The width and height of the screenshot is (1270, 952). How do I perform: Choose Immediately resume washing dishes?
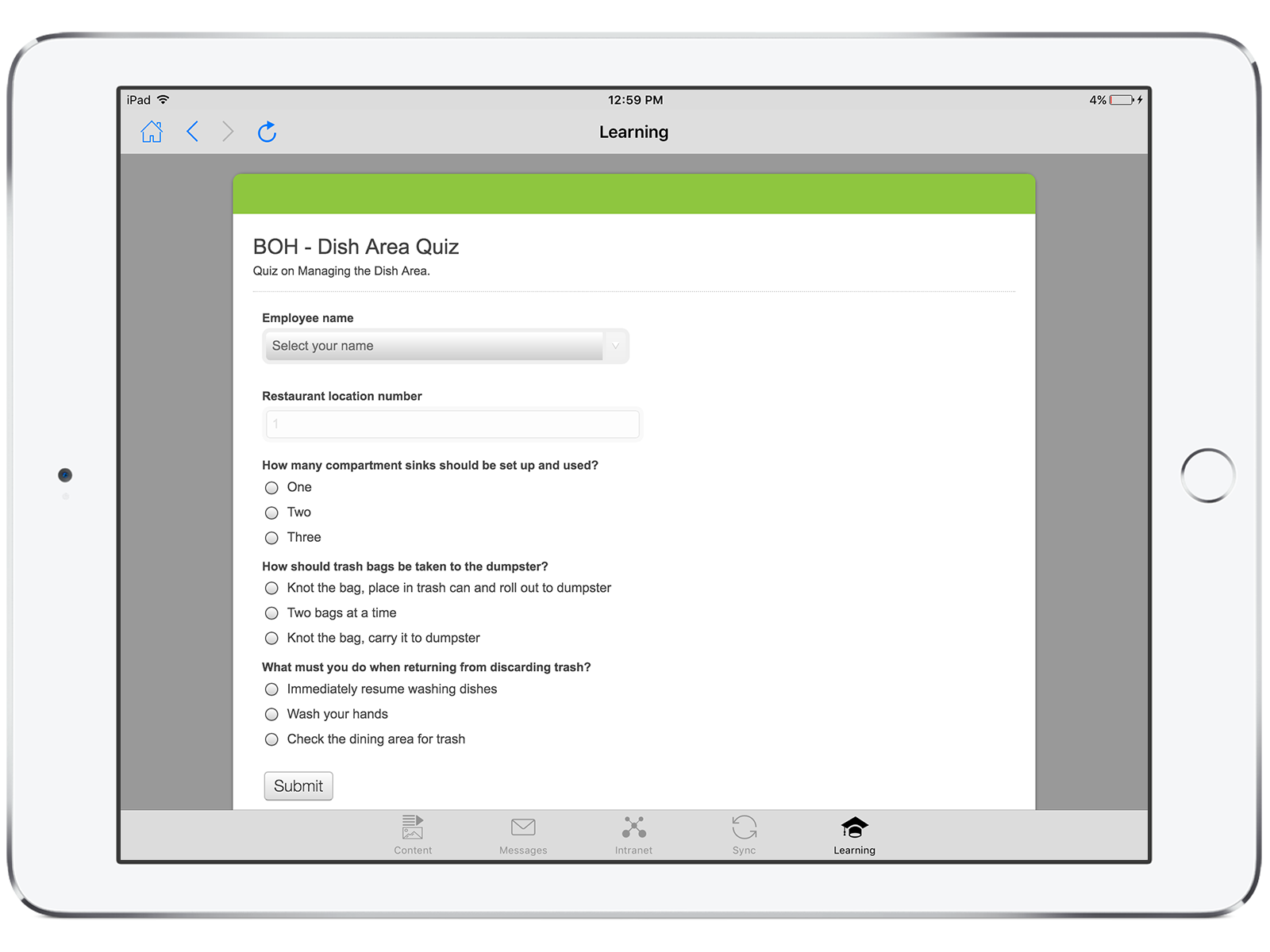tap(271, 689)
